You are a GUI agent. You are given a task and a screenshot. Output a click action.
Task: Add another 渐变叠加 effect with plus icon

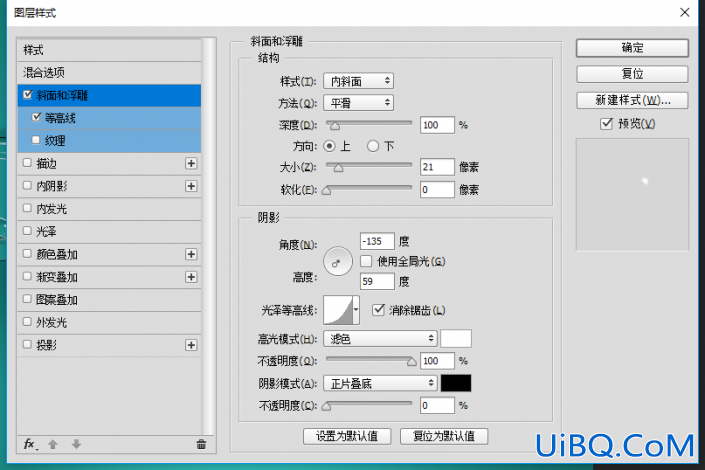(191, 277)
